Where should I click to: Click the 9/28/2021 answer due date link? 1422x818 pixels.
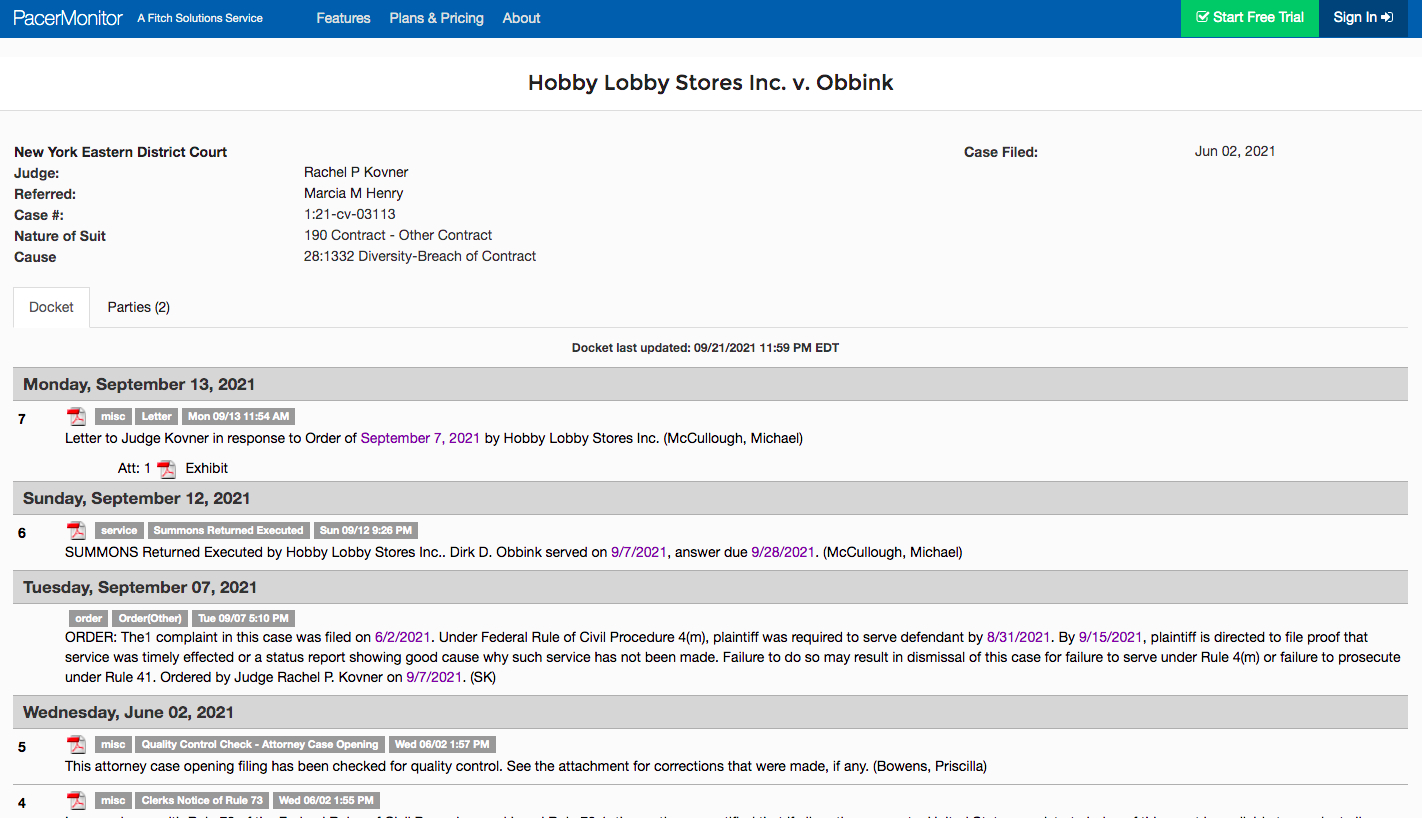pos(783,552)
